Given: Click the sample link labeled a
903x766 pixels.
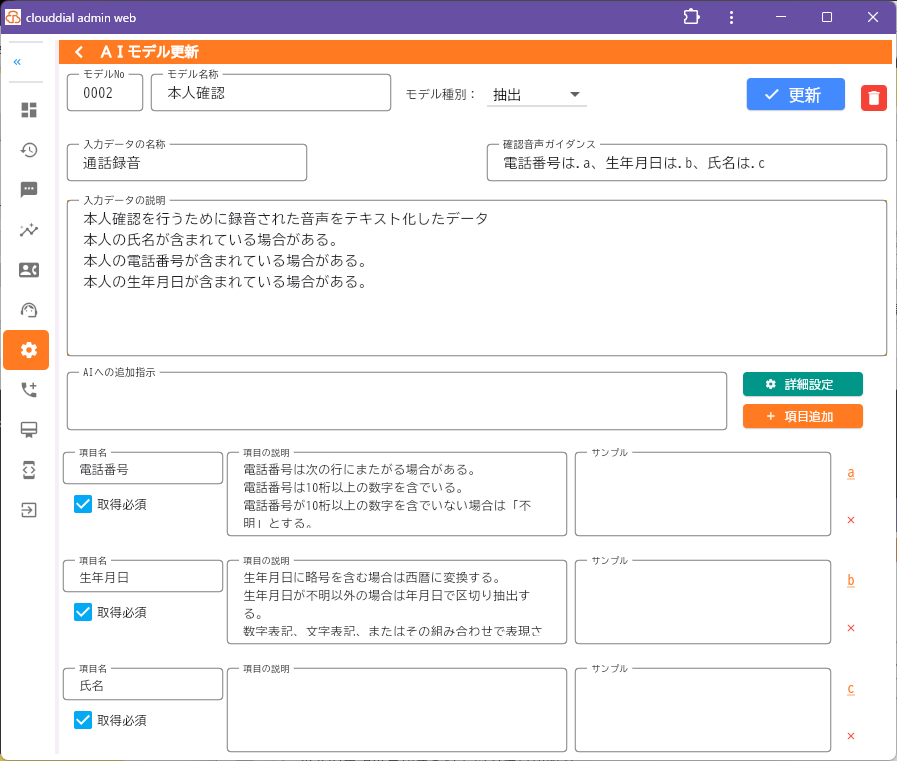Looking at the screenshot, I should pos(851,471).
